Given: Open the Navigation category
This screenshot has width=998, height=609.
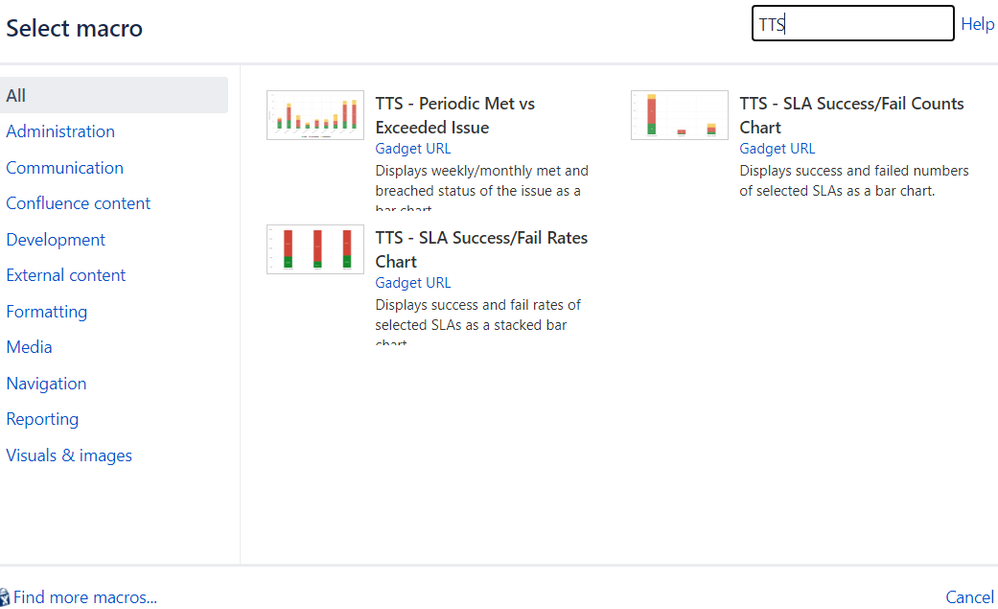Looking at the screenshot, I should [46, 384].
